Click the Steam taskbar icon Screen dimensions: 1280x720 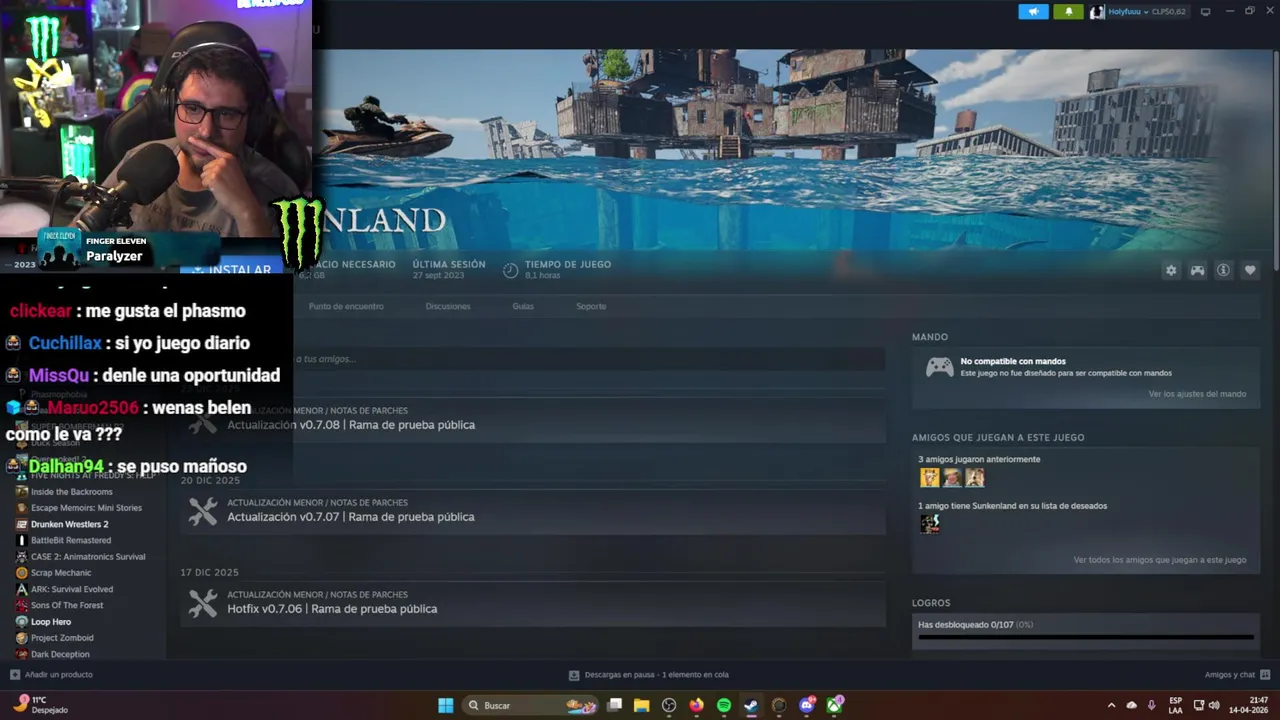tap(751, 705)
